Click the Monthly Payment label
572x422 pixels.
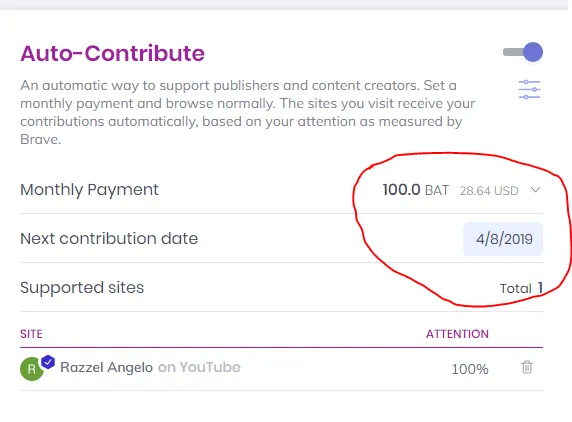(89, 190)
